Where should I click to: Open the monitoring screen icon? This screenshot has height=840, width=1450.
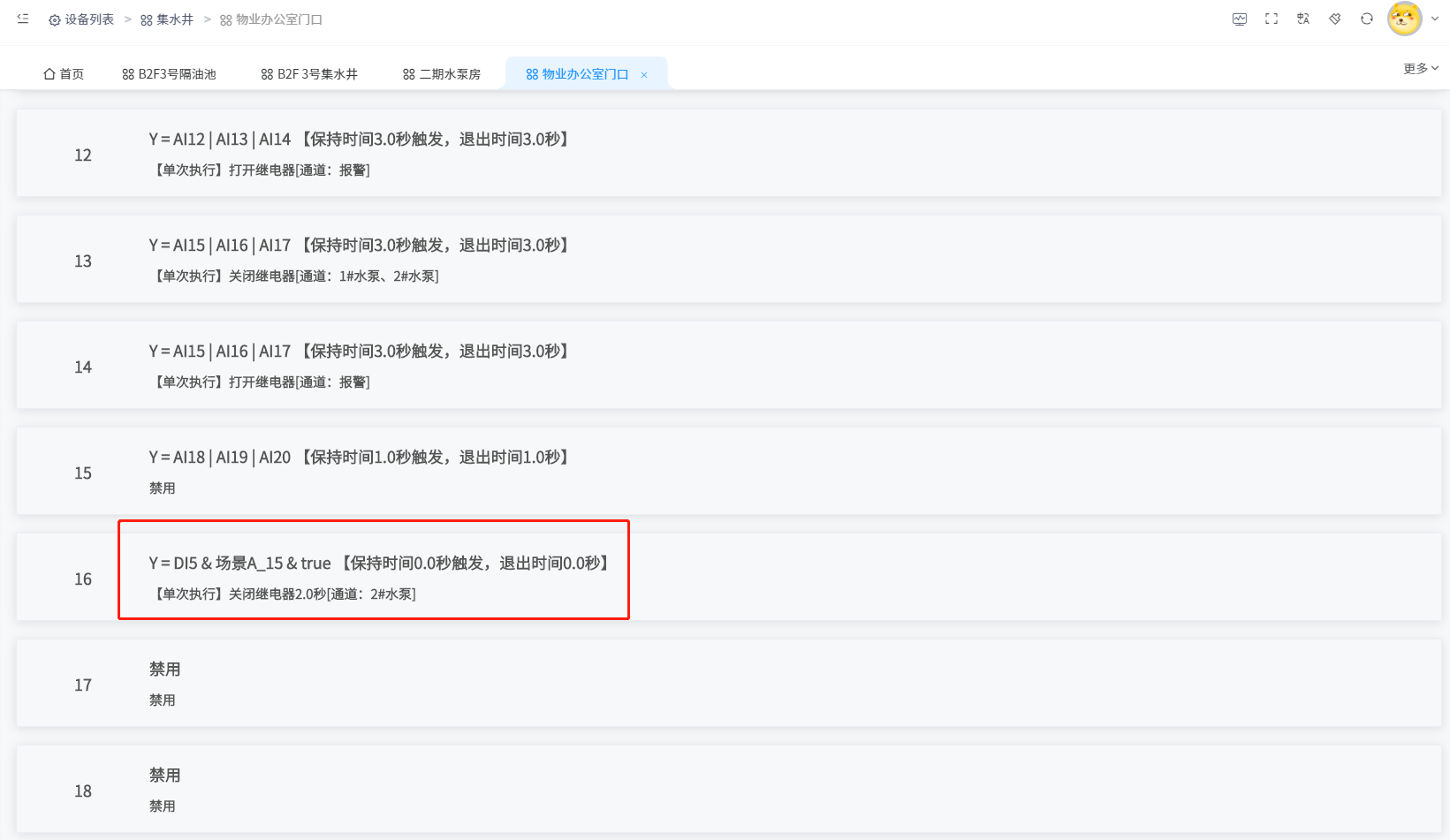(x=1240, y=19)
